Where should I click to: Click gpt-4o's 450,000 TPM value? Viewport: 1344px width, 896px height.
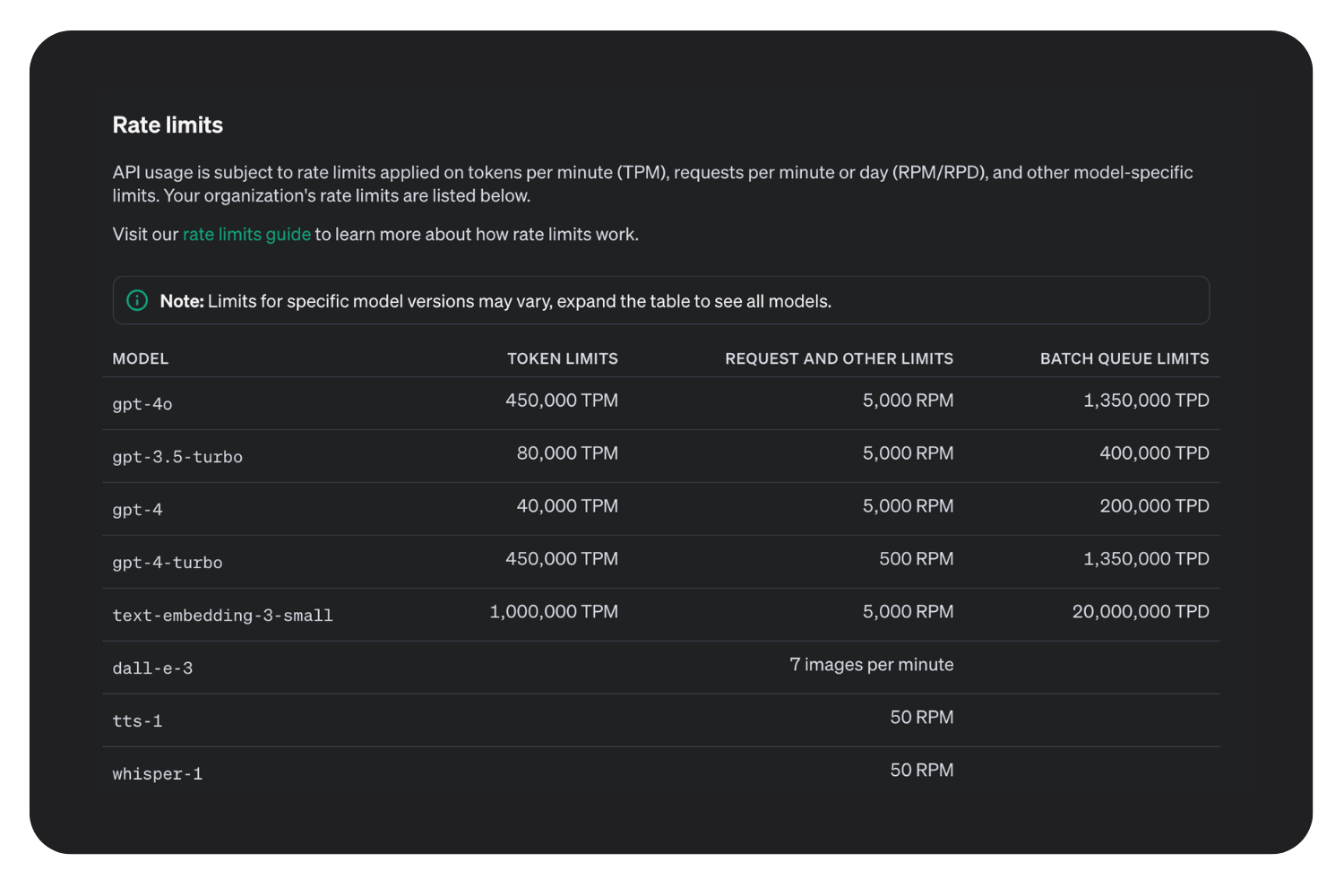562,401
